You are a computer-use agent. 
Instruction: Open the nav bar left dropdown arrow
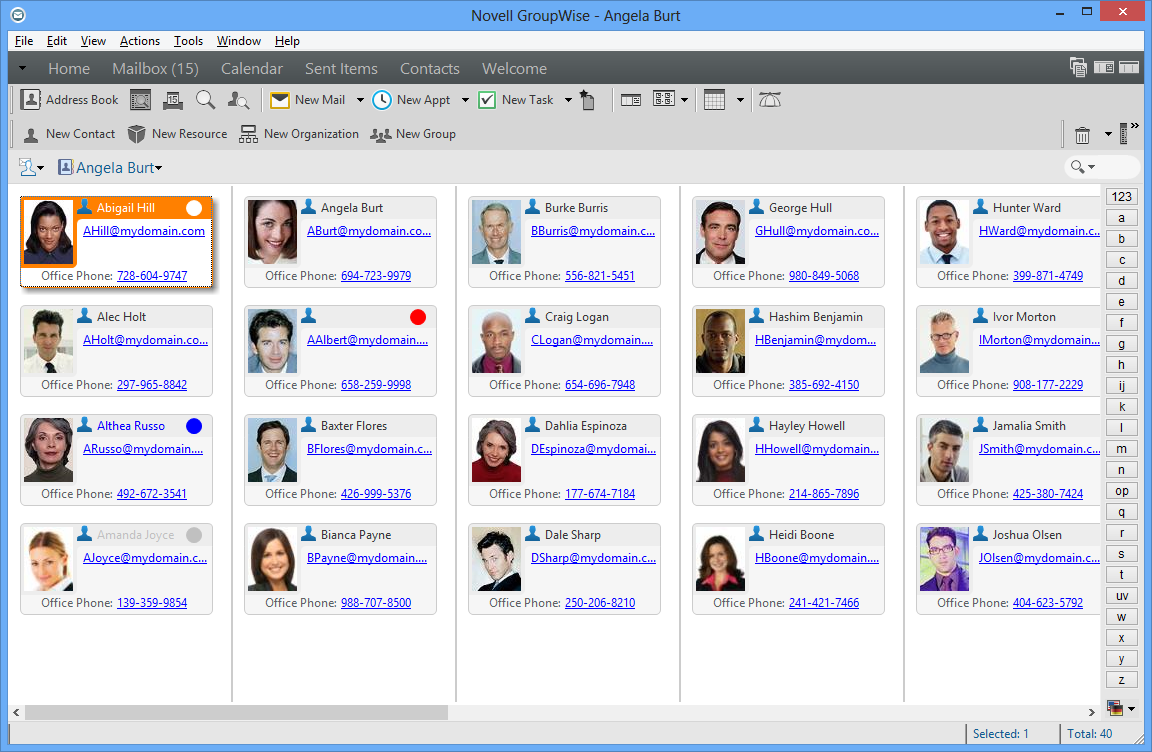22,68
